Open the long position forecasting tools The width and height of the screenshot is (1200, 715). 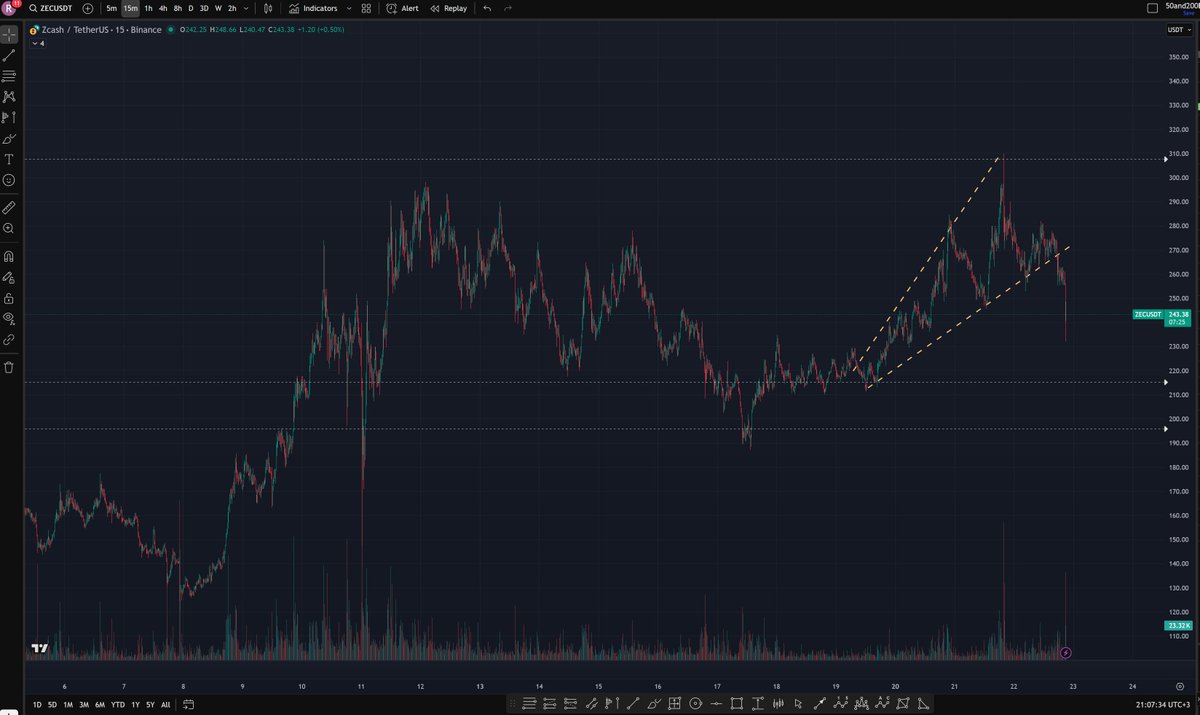pos(9,118)
